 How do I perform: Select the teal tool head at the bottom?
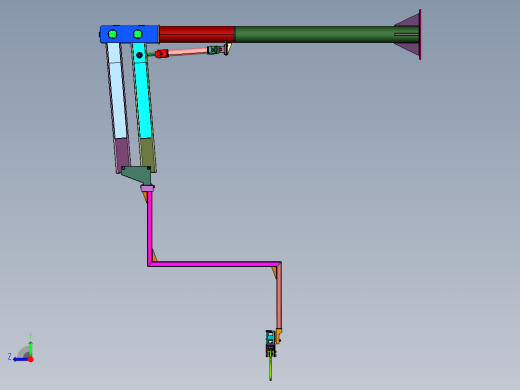pyautogui.click(x=271, y=337)
